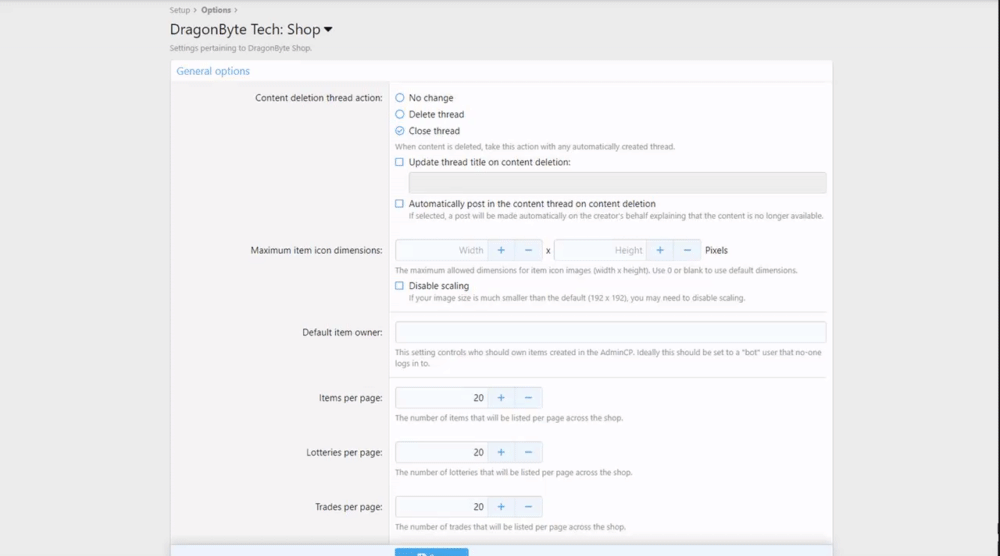Increase maximum icon Width with plus button
The height and width of the screenshot is (556, 1000).
click(x=501, y=251)
